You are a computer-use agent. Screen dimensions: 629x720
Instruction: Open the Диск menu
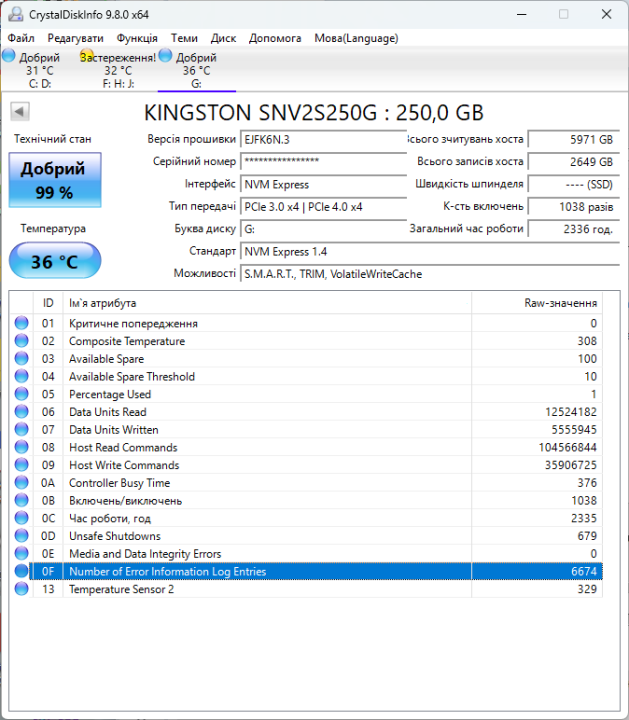223,38
